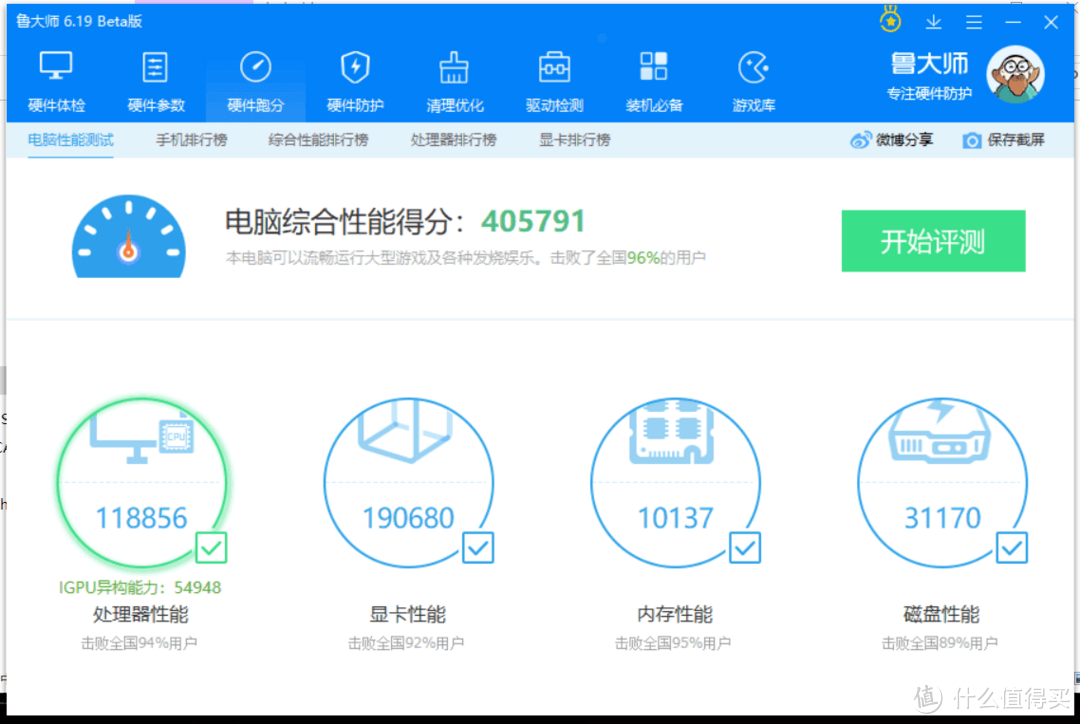1080x724 pixels.
Task: Click the 96% beaten users description line
Action: click(466, 258)
